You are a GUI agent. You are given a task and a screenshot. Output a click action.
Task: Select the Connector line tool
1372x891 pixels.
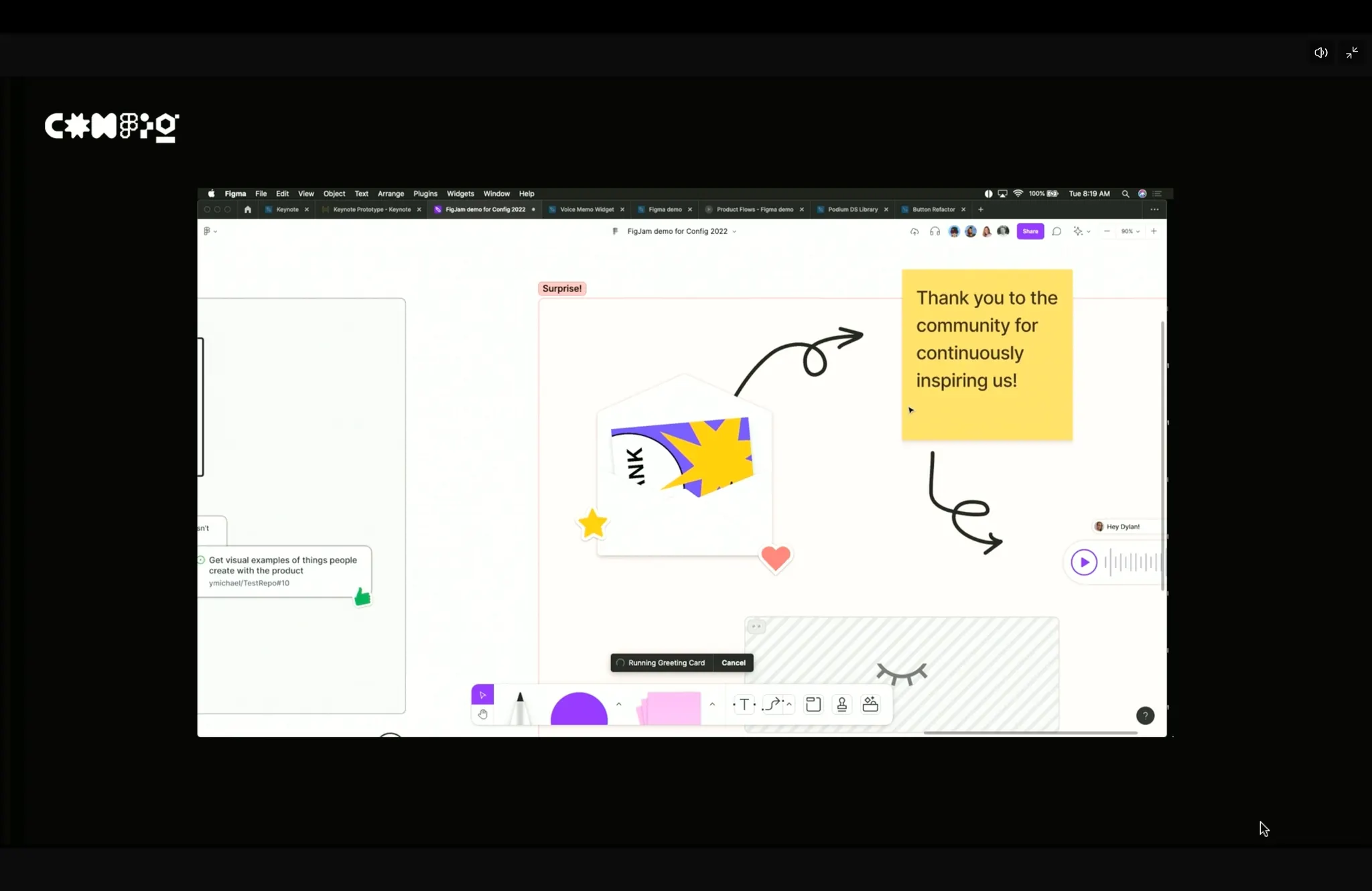[772, 704]
